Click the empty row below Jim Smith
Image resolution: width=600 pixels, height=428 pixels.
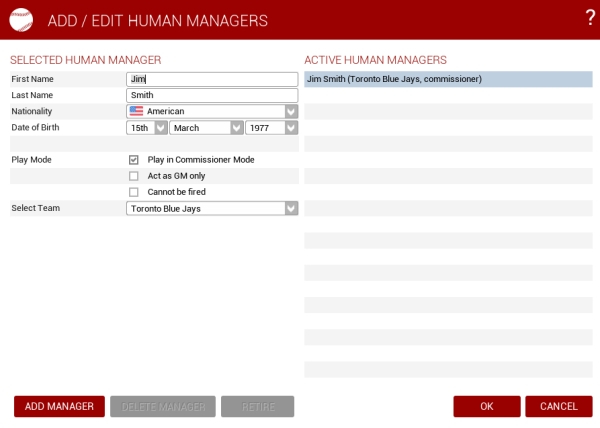tap(451, 95)
